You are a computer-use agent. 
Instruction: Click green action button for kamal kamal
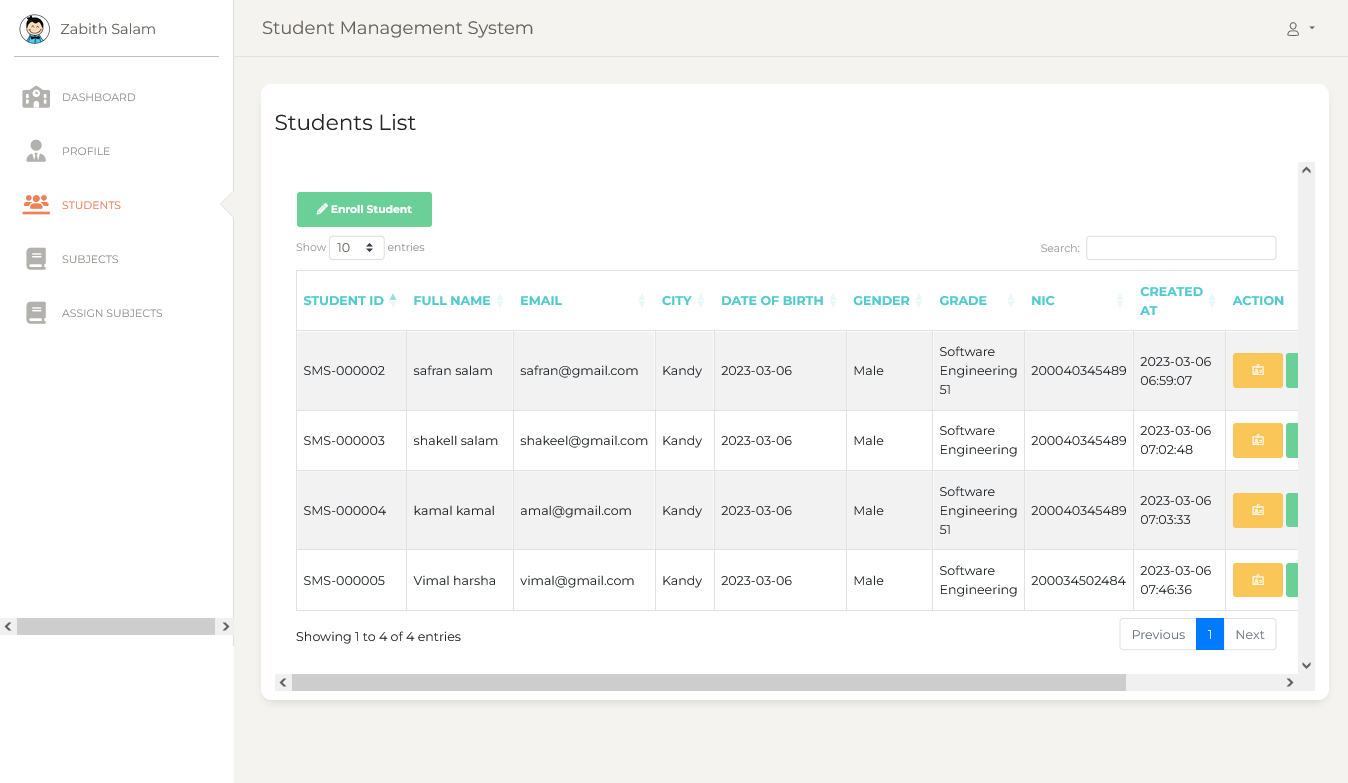[1292, 510]
